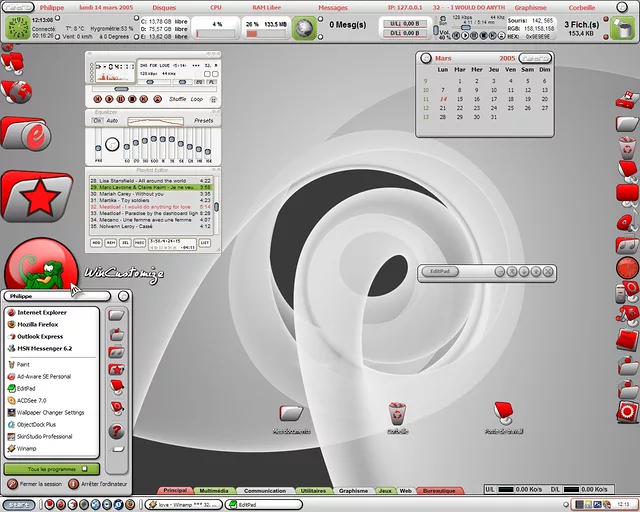Toggle Loop in Winamp
640x512 pixels.
[197, 99]
